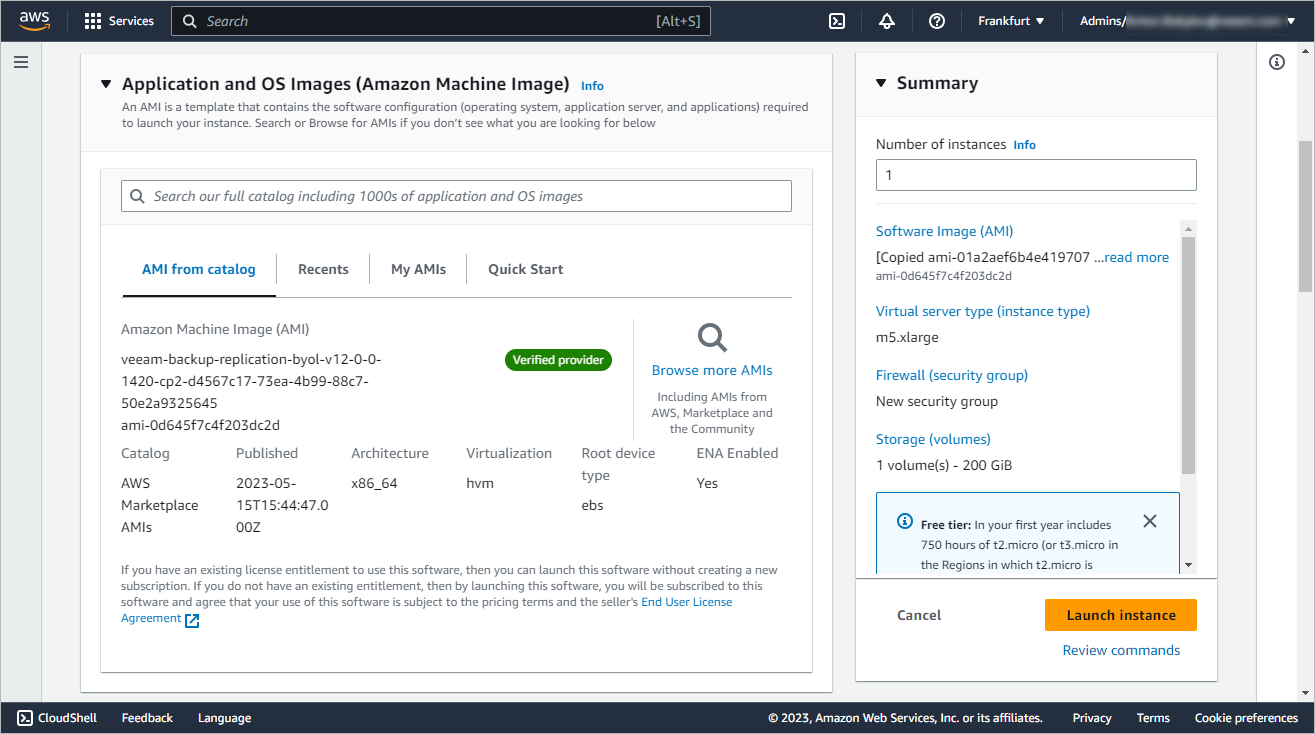Click the '1 volume(s) - 200 GiB' text
The height and width of the screenshot is (734, 1315).
[x=945, y=465]
